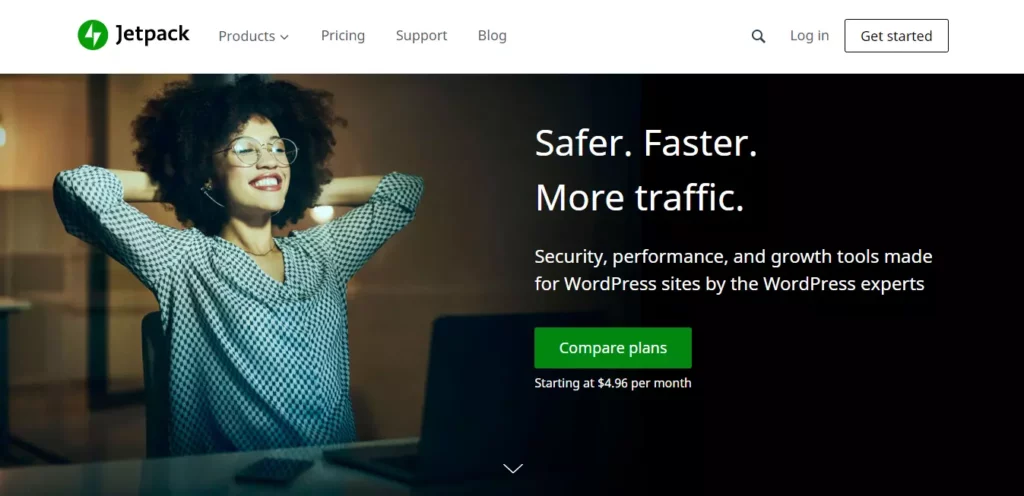Click the Log in link
This screenshot has width=1024, height=496.
(809, 36)
